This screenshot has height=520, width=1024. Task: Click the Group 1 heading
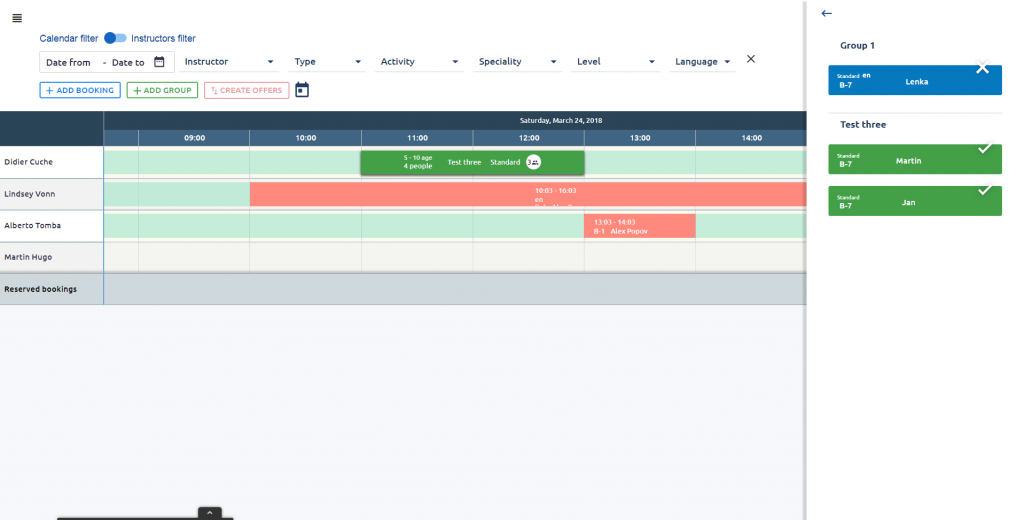click(857, 45)
